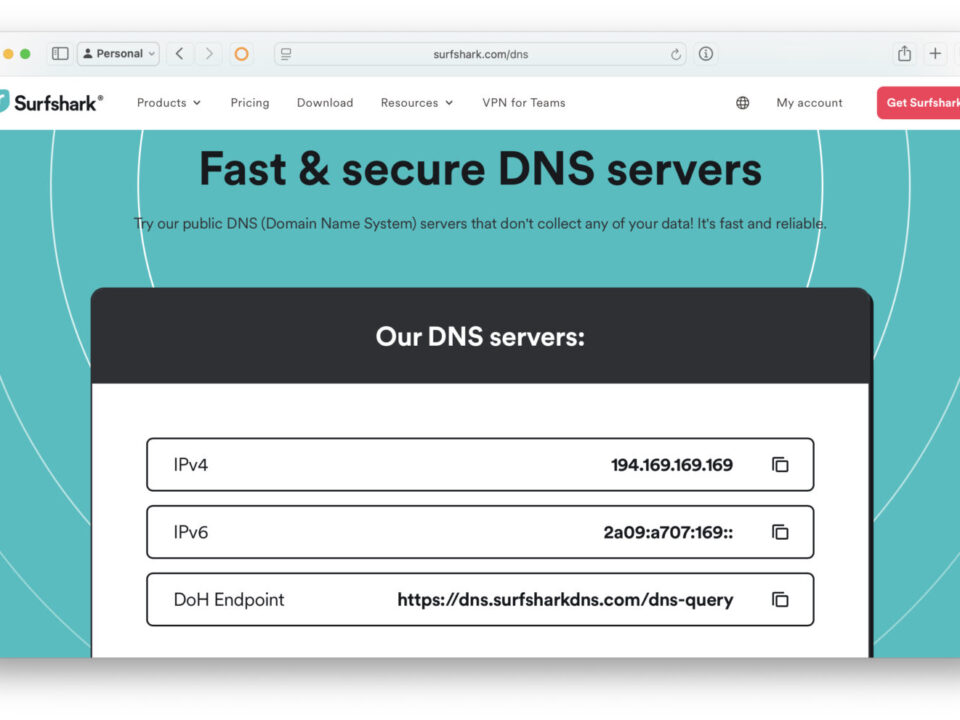This screenshot has width=960, height=720.
Task: Open a new tab with plus icon
Action: pyautogui.click(x=935, y=54)
